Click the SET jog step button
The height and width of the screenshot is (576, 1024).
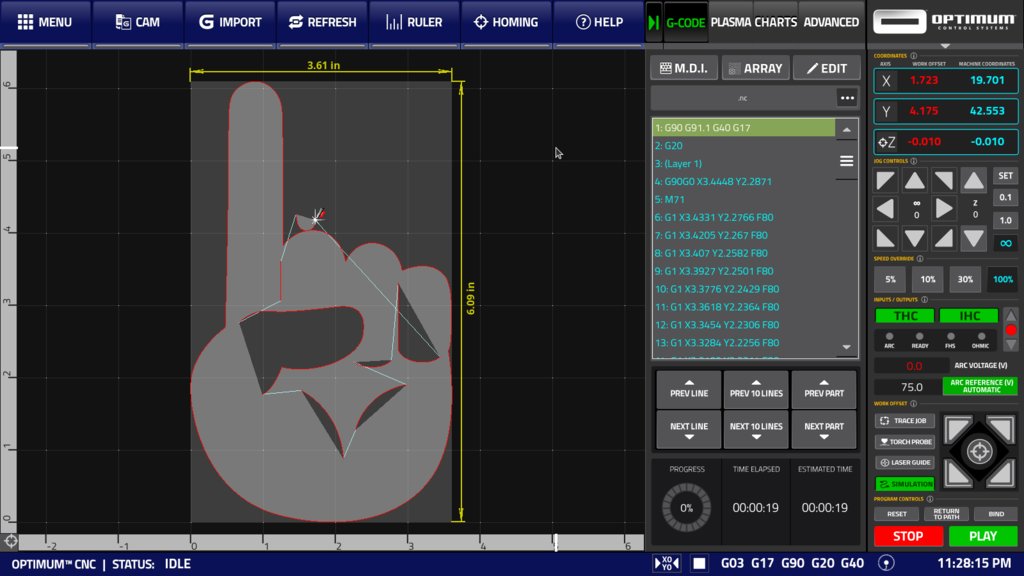[x=1005, y=176]
